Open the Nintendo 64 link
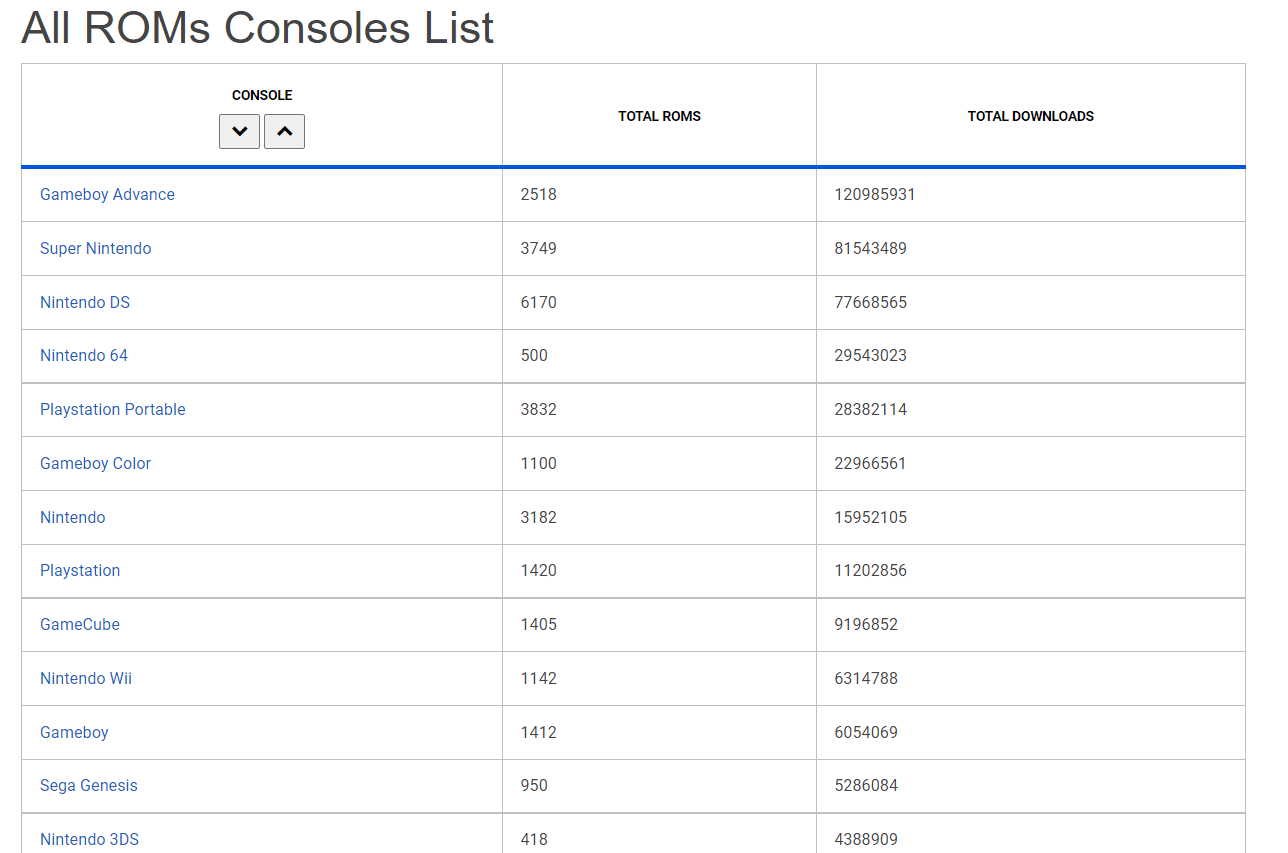Image resolution: width=1288 pixels, height=853 pixels. pyautogui.click(x=84, y=355)
